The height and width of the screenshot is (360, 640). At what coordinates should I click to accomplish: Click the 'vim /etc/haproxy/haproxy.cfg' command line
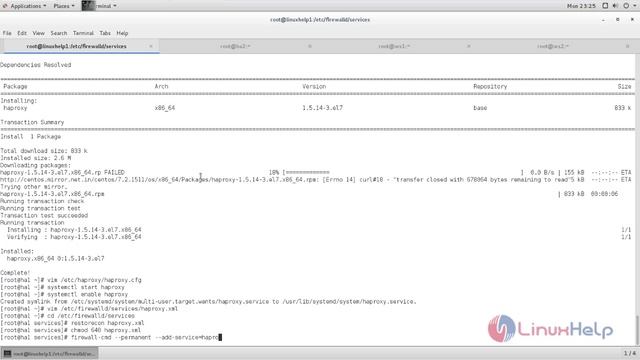(x=71, y=280)
